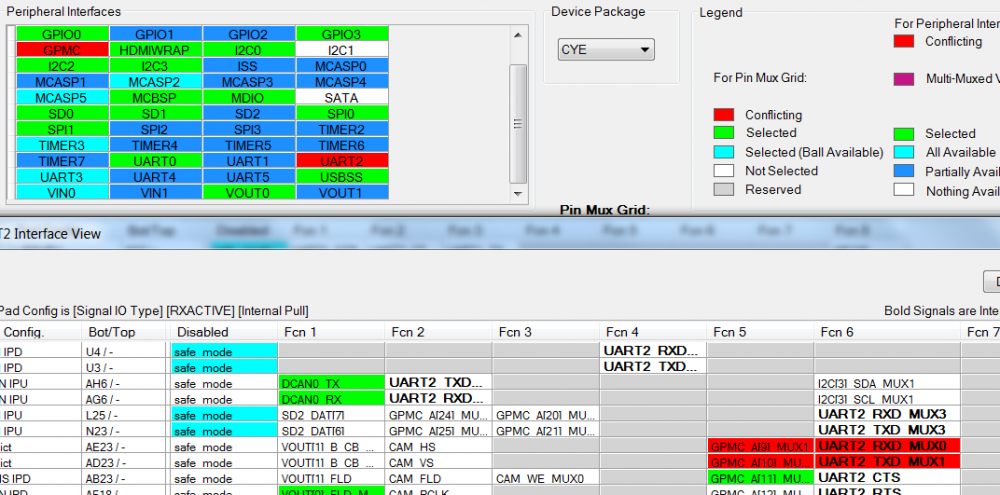The height and width of the screenshot is (495, 1000).
Task: Open the Device Package CYE dropdown
Action: pos(606,49)
